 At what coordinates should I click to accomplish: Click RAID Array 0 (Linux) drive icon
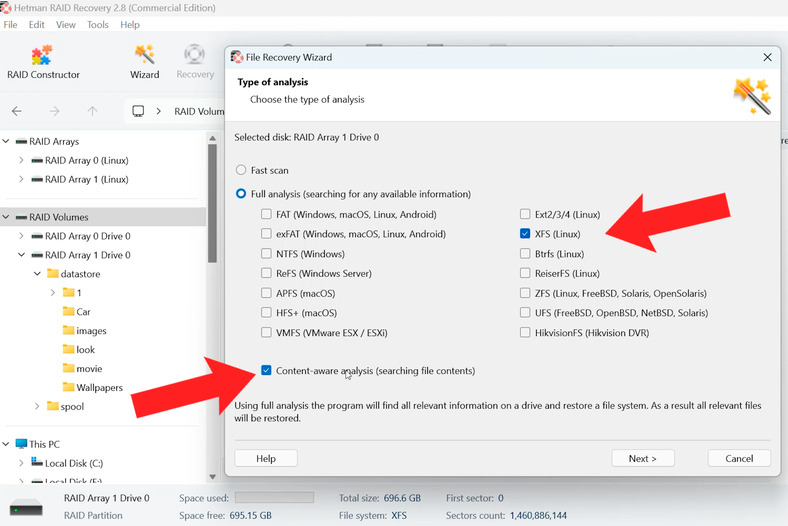37,161
